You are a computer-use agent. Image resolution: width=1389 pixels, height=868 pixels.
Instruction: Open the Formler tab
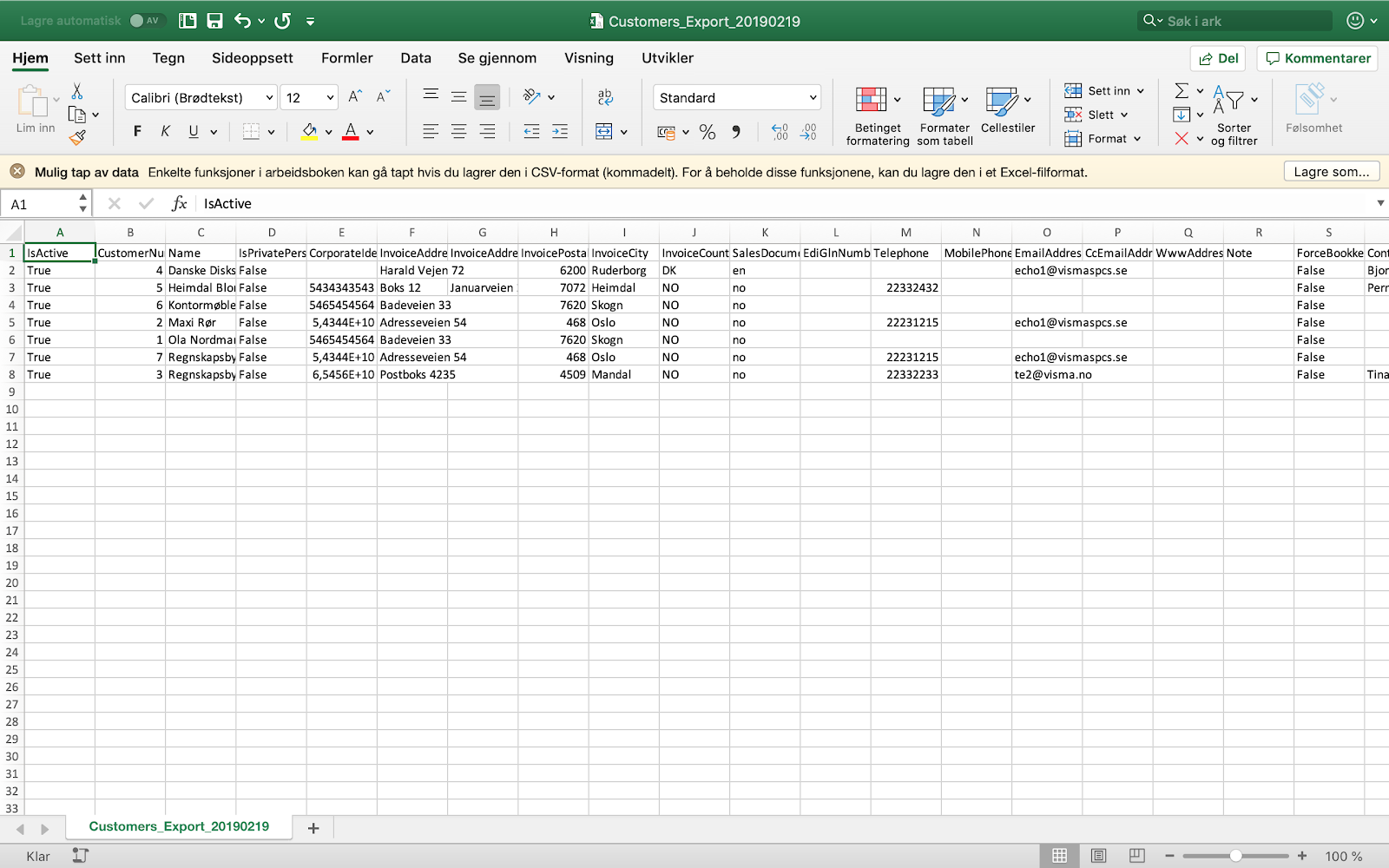pyautogui.click(x=347, y=58)
